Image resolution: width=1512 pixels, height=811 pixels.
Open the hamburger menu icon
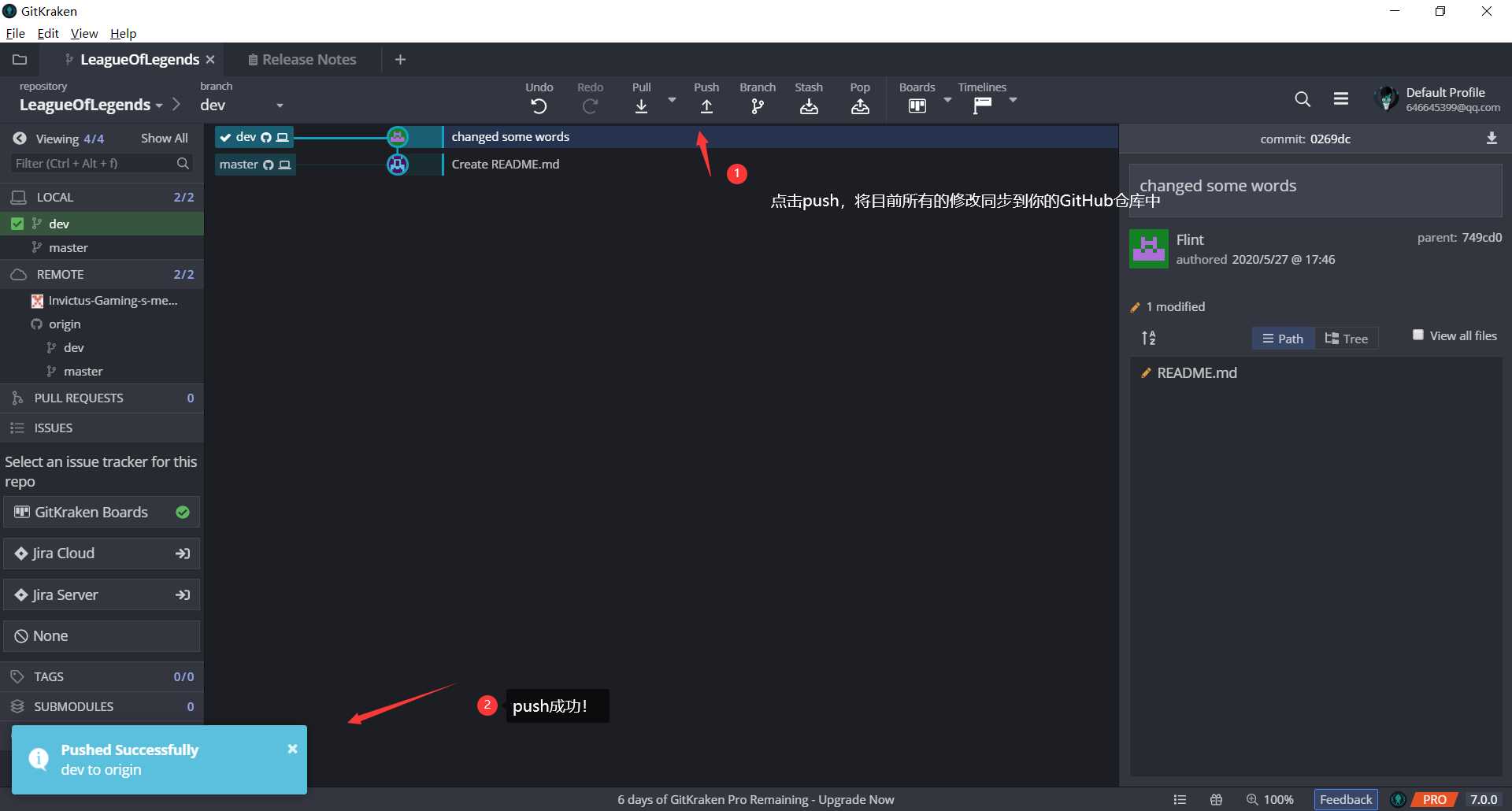1341,99
